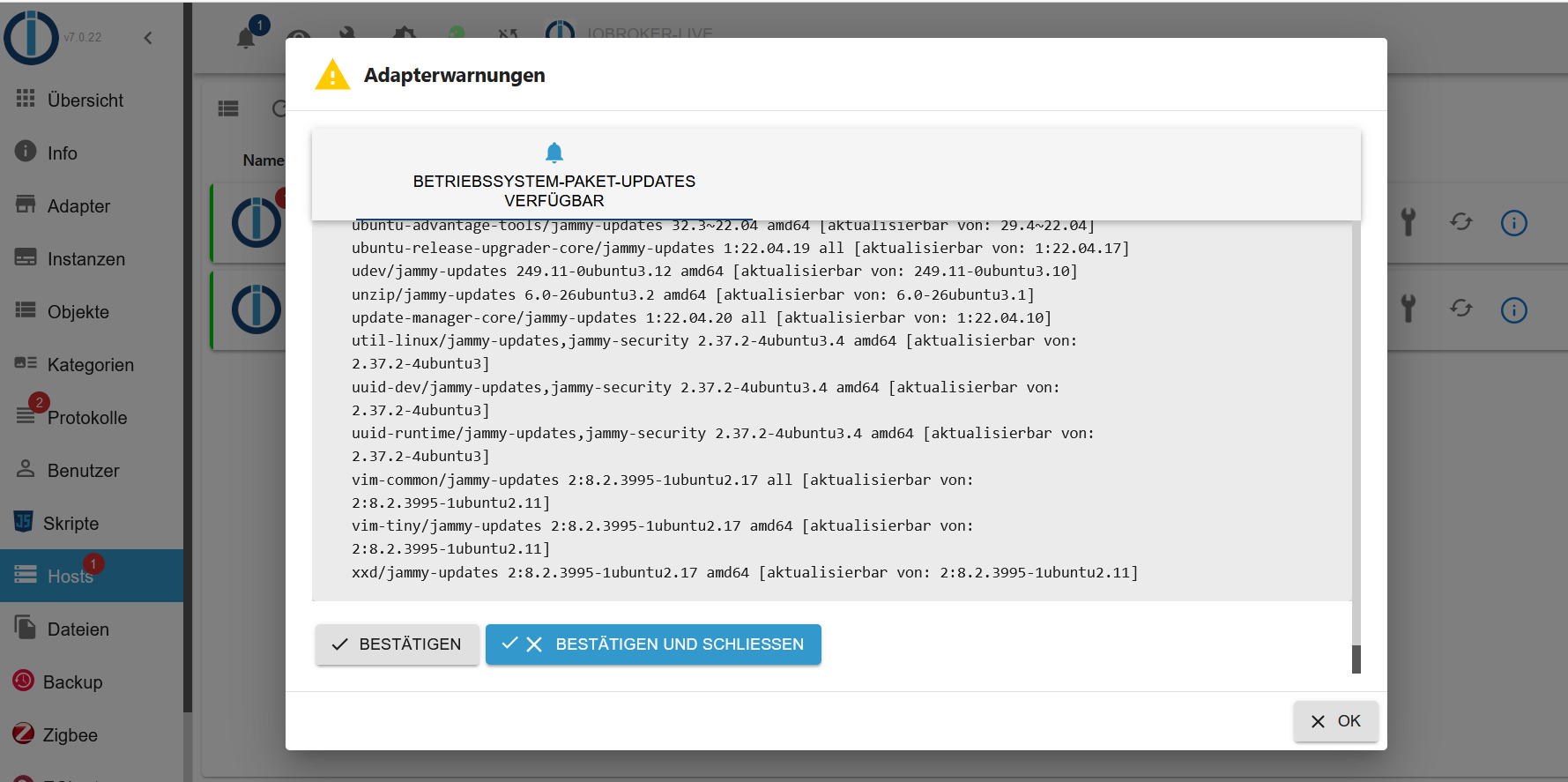
Task: Open the Zigbee sidebar entry
Action: click(x=70, y=734)
